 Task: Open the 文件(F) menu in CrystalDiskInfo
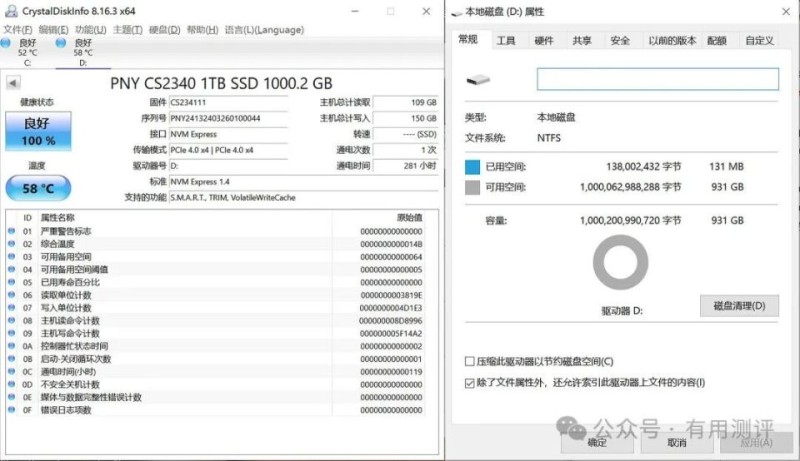coord(18,30)
